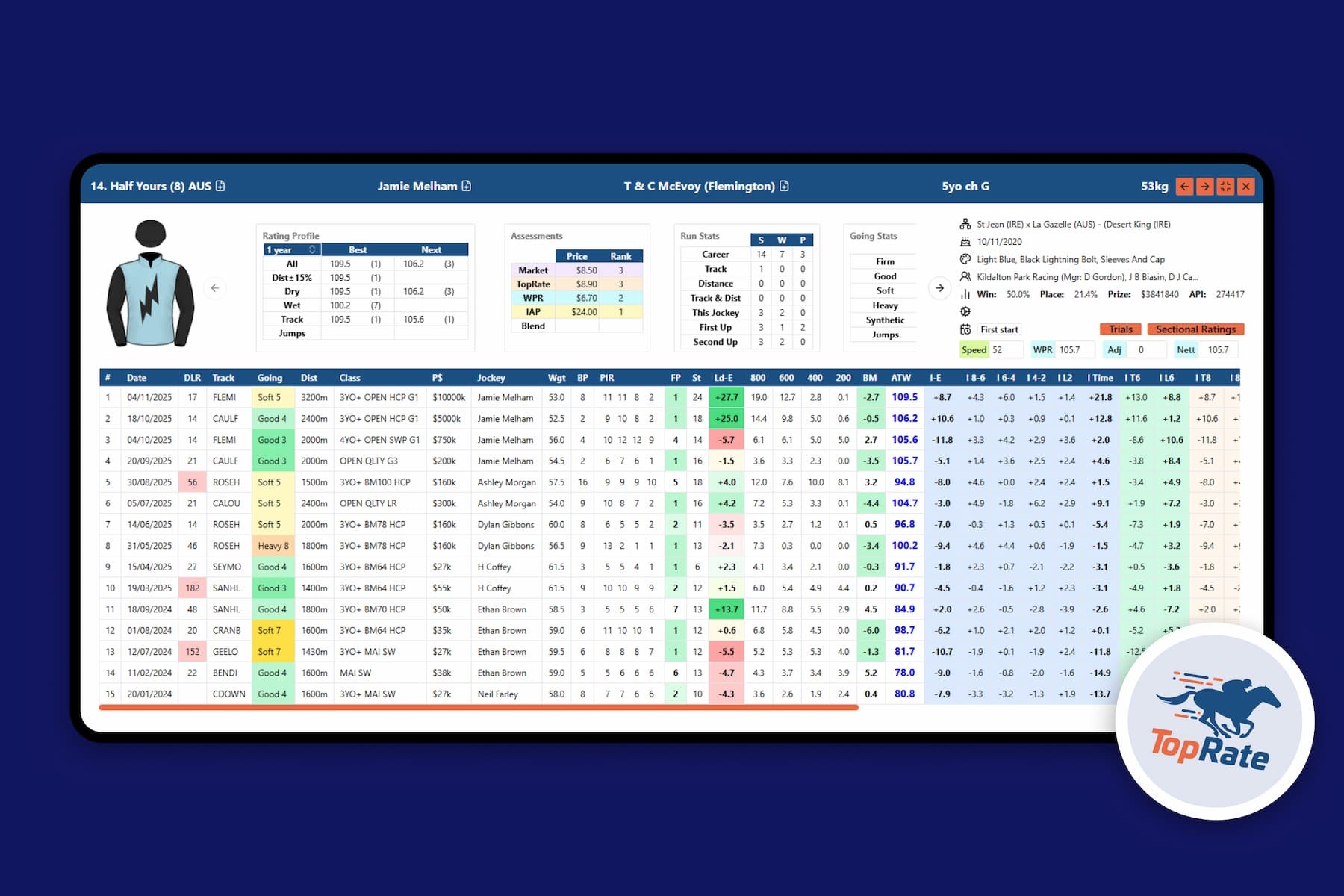This screenshot has height=896, width=1344.
Task: Click the ATW column header
Action: click(901, 378)
